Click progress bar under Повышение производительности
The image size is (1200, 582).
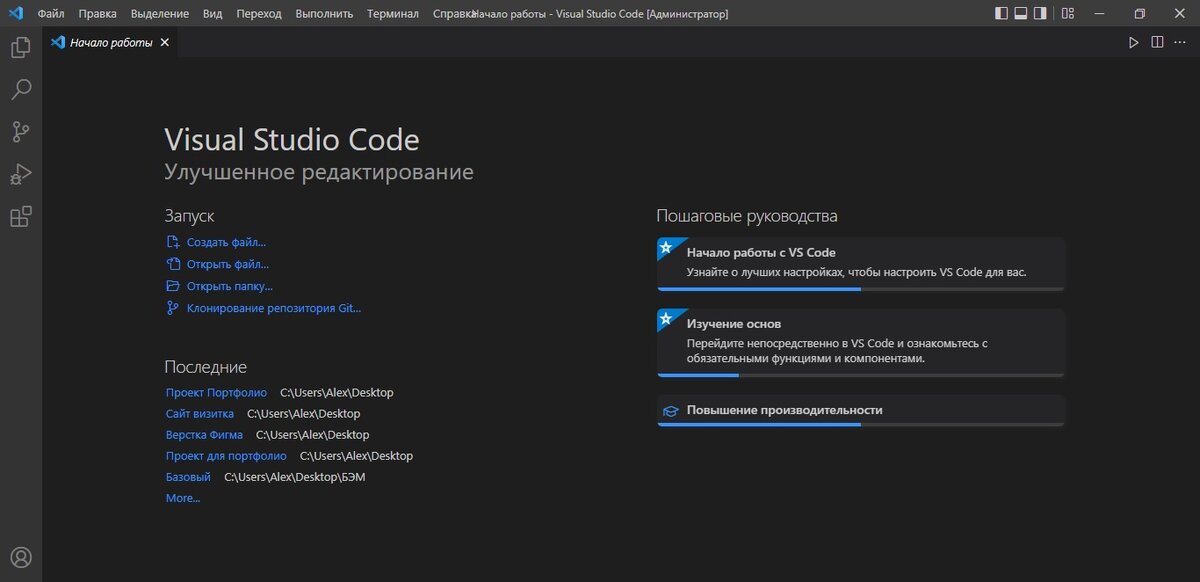pos(861,424)
